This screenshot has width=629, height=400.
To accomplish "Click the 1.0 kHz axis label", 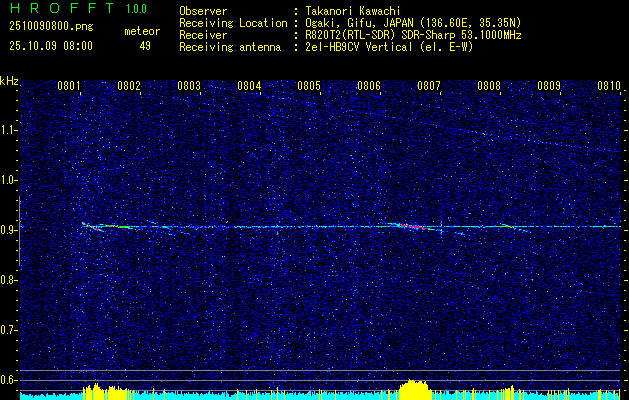I will [8, 180].
